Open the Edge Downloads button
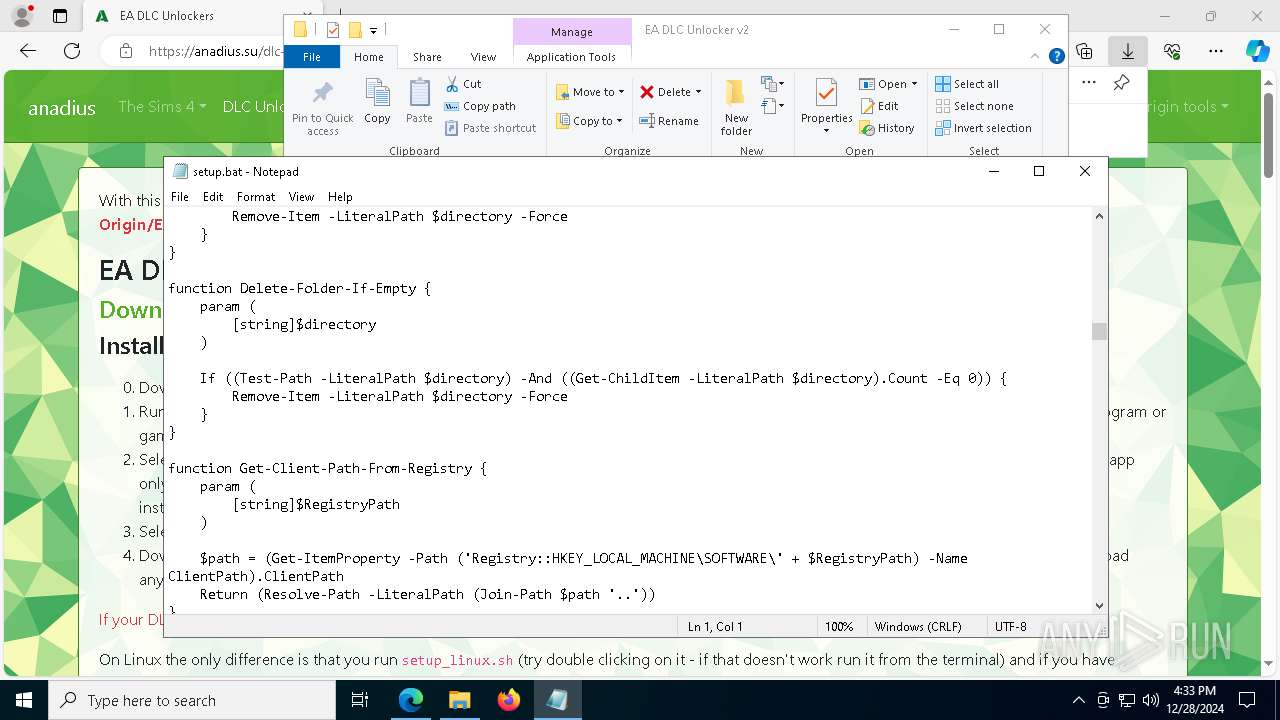1280x720 pixels. 1127,51
